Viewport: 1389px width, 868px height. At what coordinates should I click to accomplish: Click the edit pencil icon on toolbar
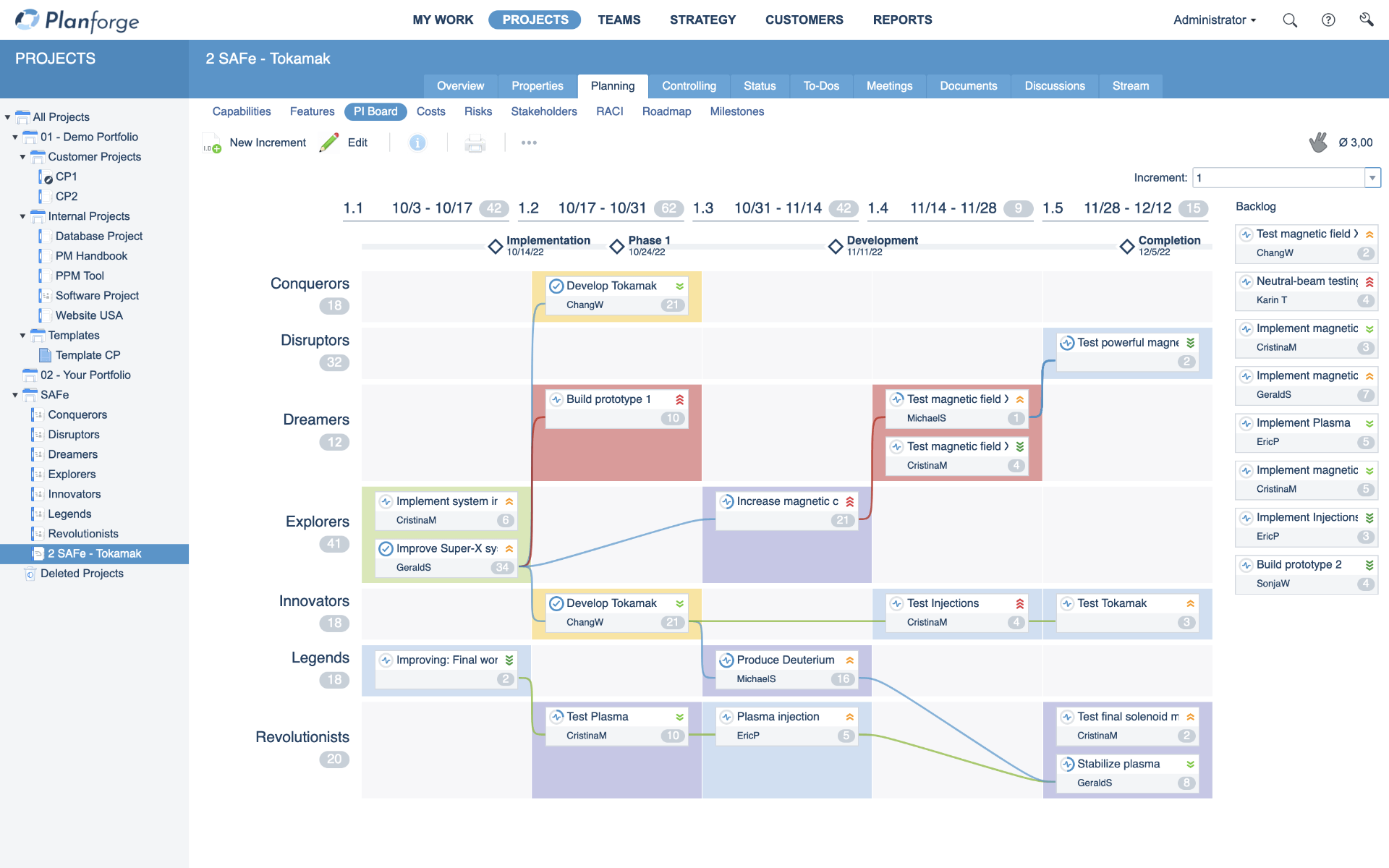[x=328, y=142]
